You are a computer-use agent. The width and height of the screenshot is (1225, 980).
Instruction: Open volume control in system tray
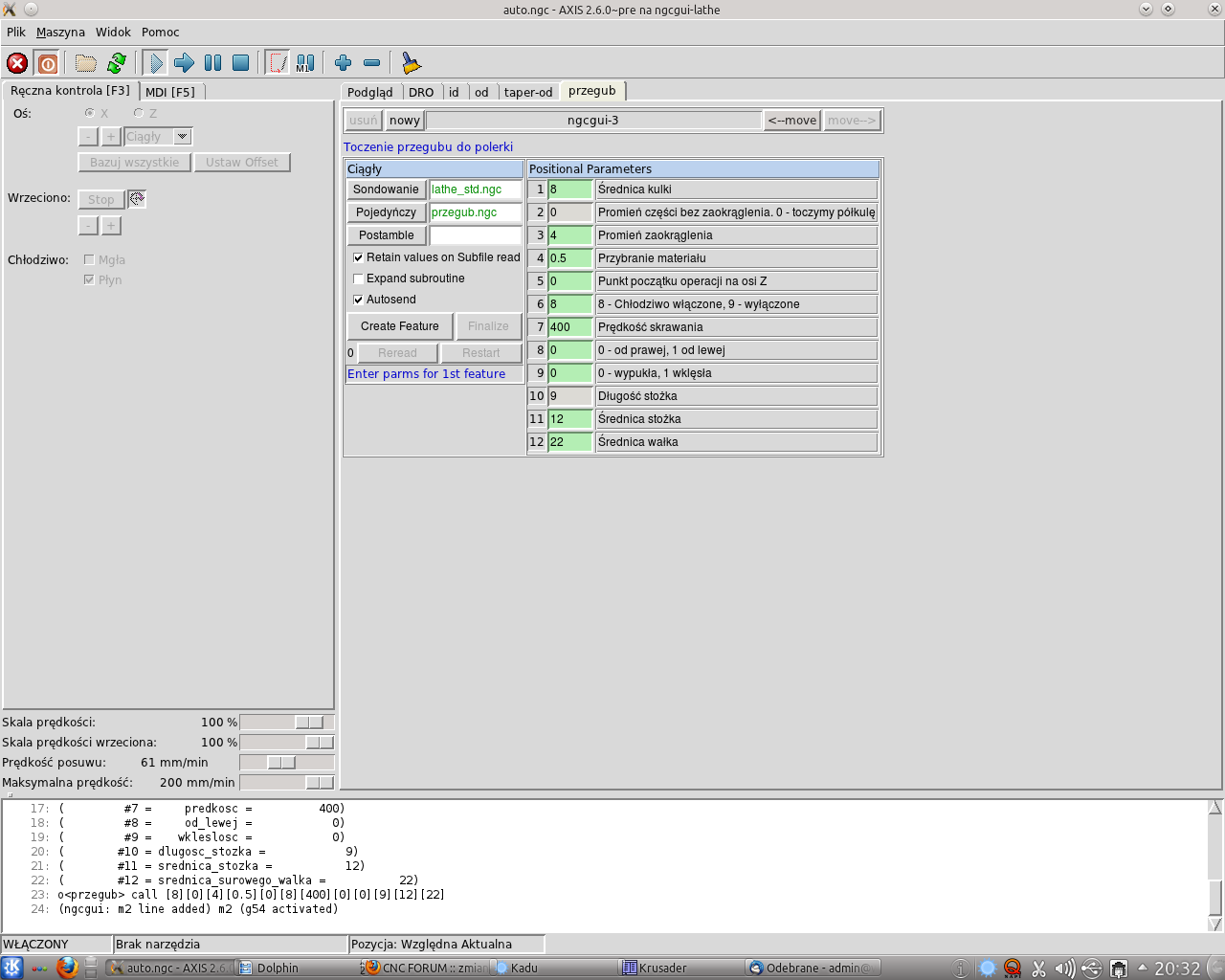pos(1064,969)
